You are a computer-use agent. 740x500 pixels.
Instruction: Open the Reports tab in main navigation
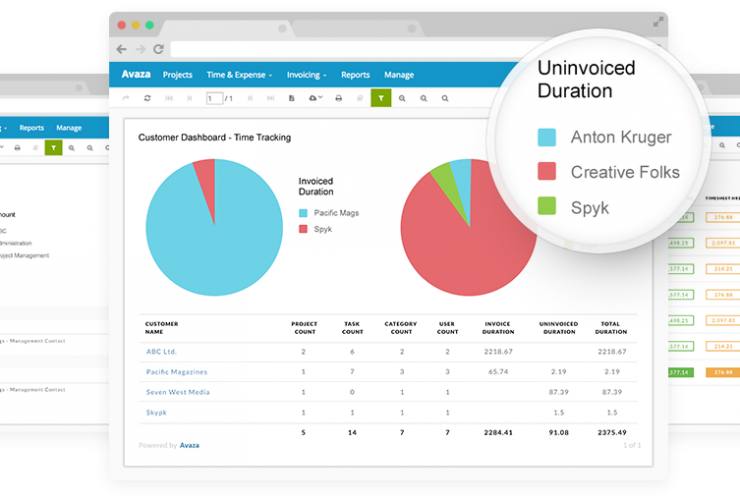click(355, 75)
